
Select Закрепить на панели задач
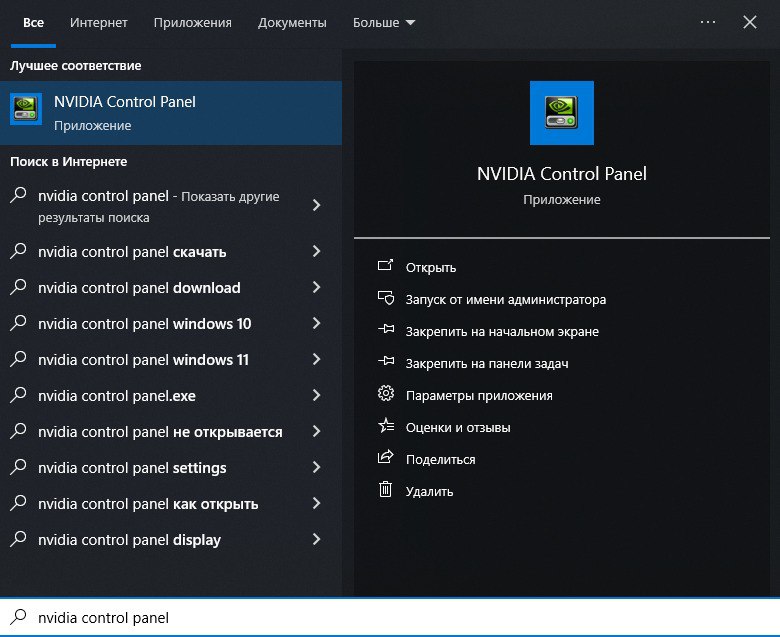point(487,364)
